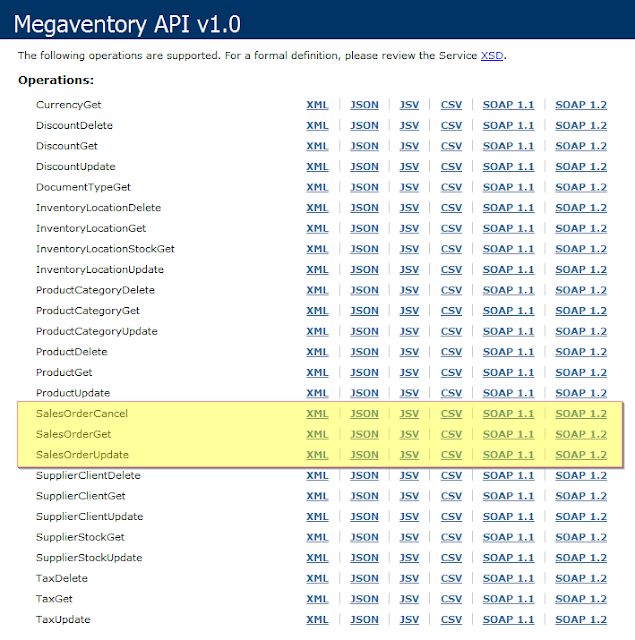Viewport: 635px width, 640px height.
Task: Open XML link for DiscountGet
Action: click(x=317, y=146)
